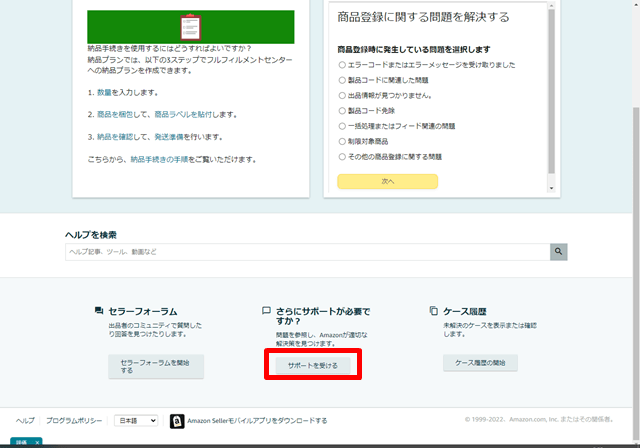Open ケース履歴の開始 button
Screen dimensions: 640x448
tap(480, 363)
